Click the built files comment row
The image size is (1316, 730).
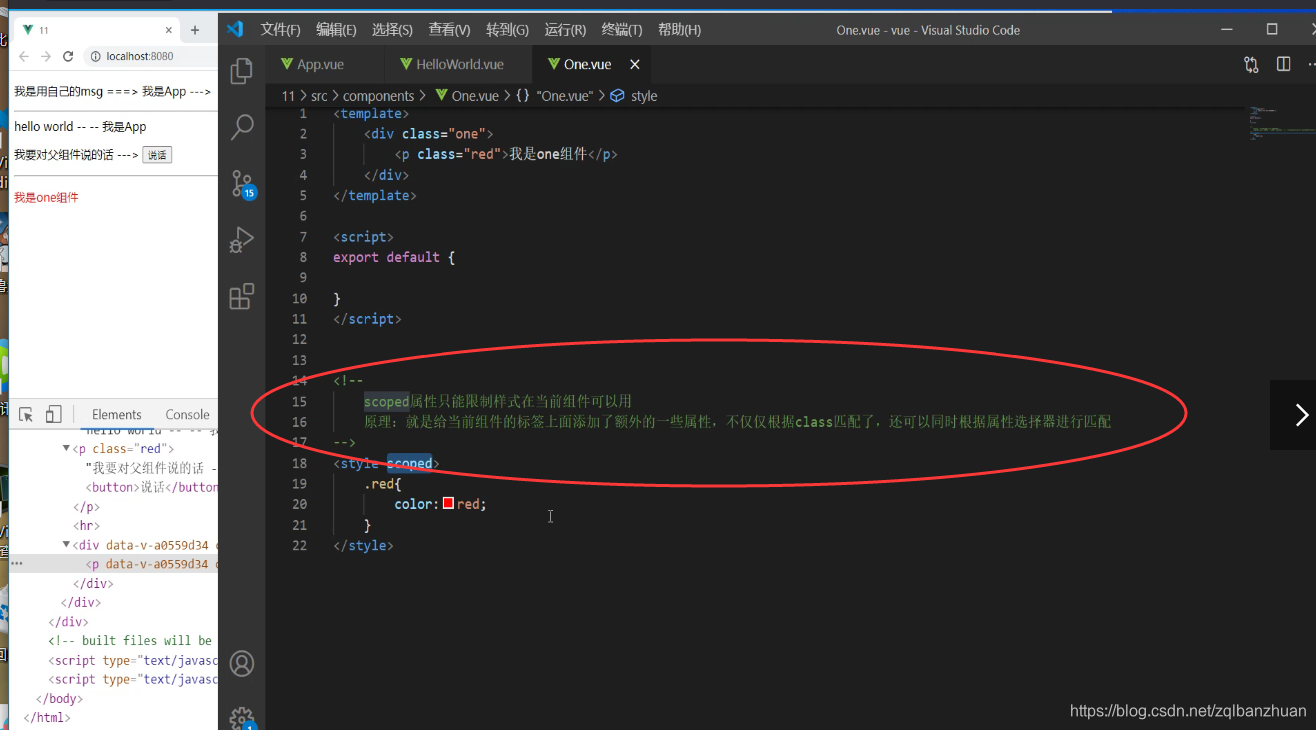click(132, 640)
